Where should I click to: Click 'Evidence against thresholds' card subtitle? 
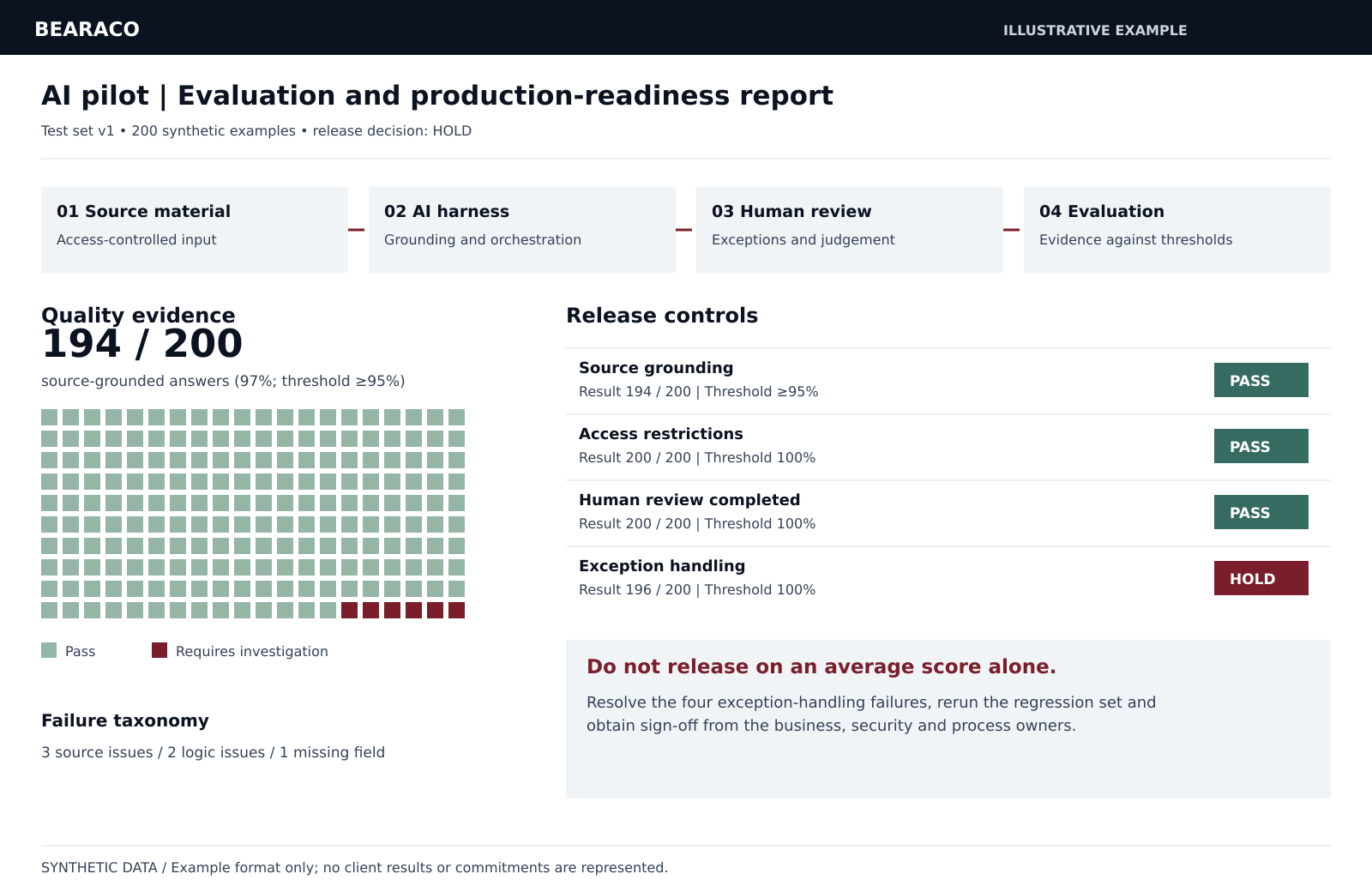click(x=1136, y=240)
